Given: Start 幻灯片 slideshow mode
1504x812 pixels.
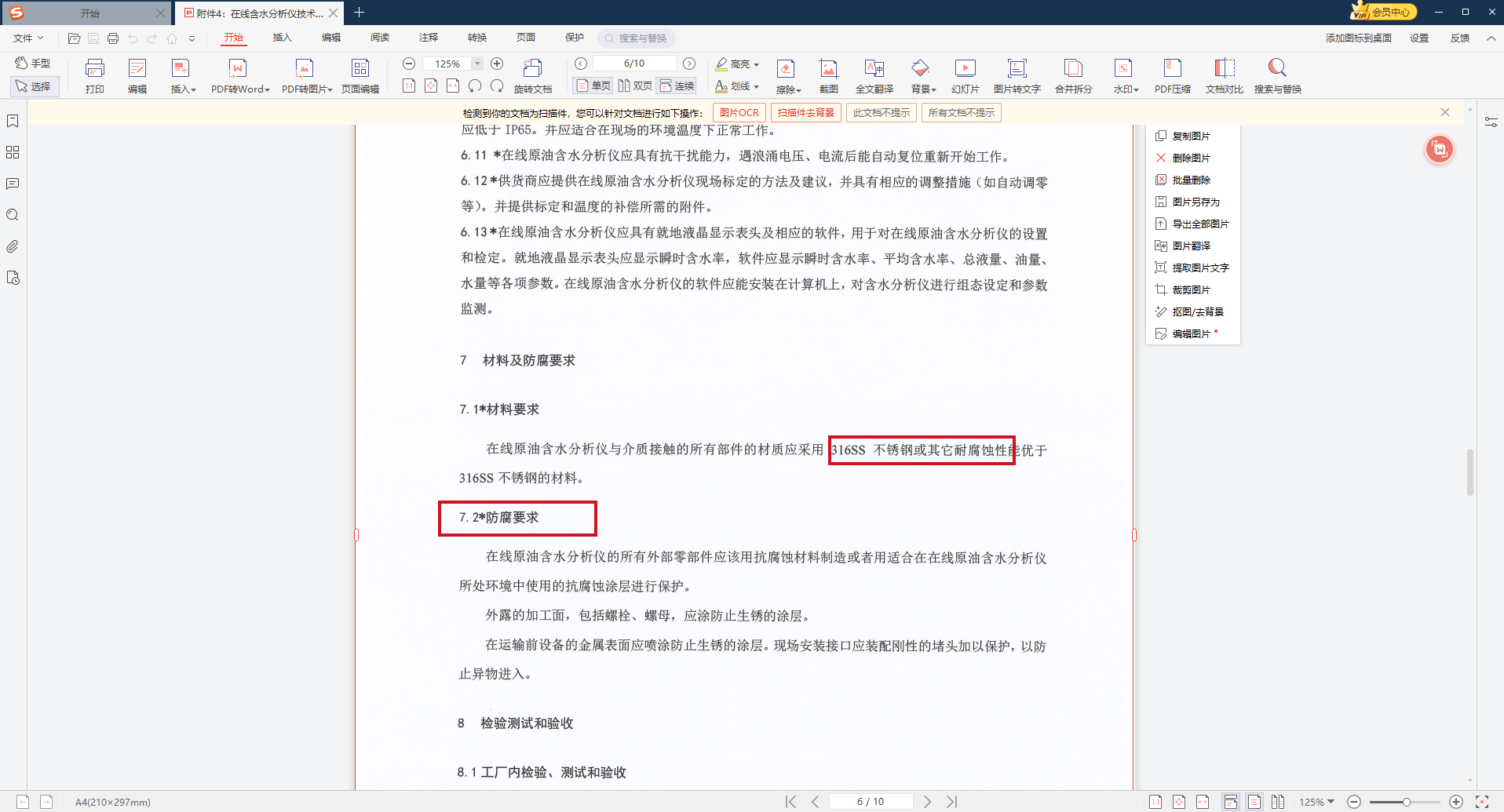Looking at the screenshot, I should (965, 76).
